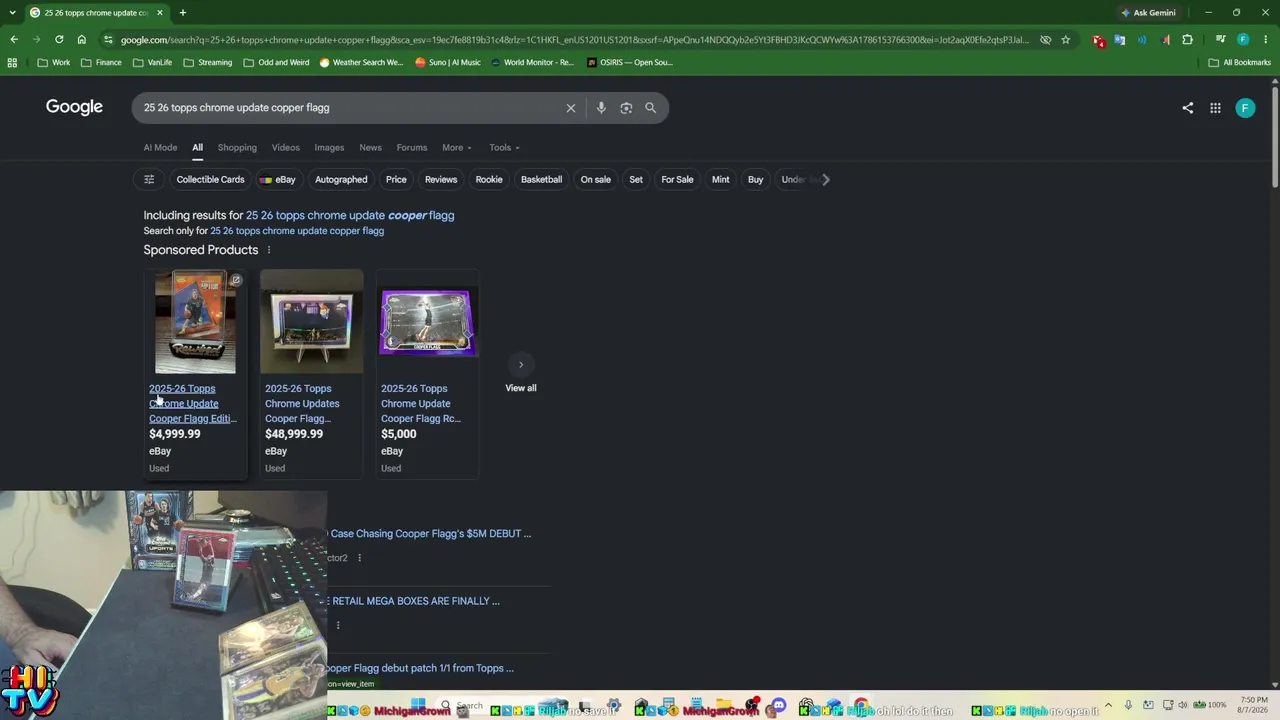
Task: Open 'Case Chasing Cooper Flagg's $5M DEBUT' result
Action: click(430, 534)
